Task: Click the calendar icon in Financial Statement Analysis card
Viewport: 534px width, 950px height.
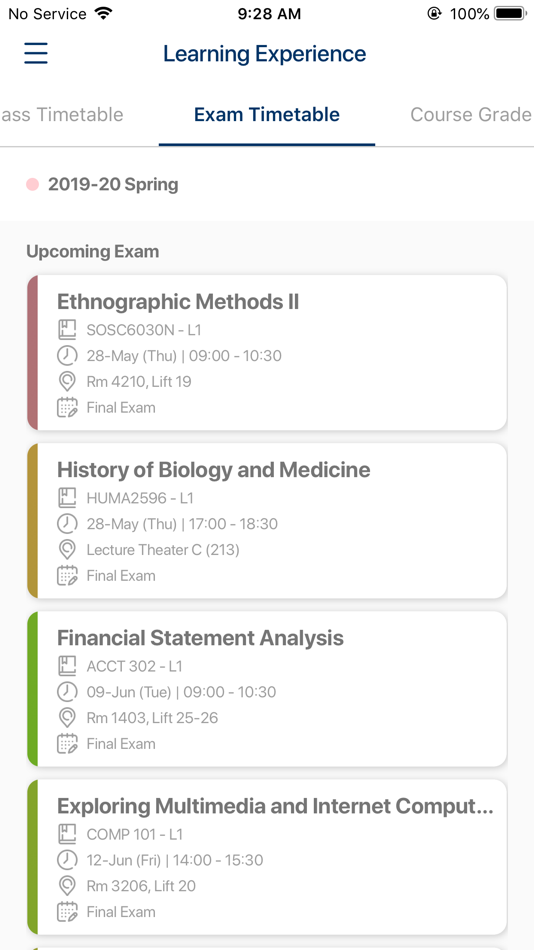Action: (x=67, y=743)
